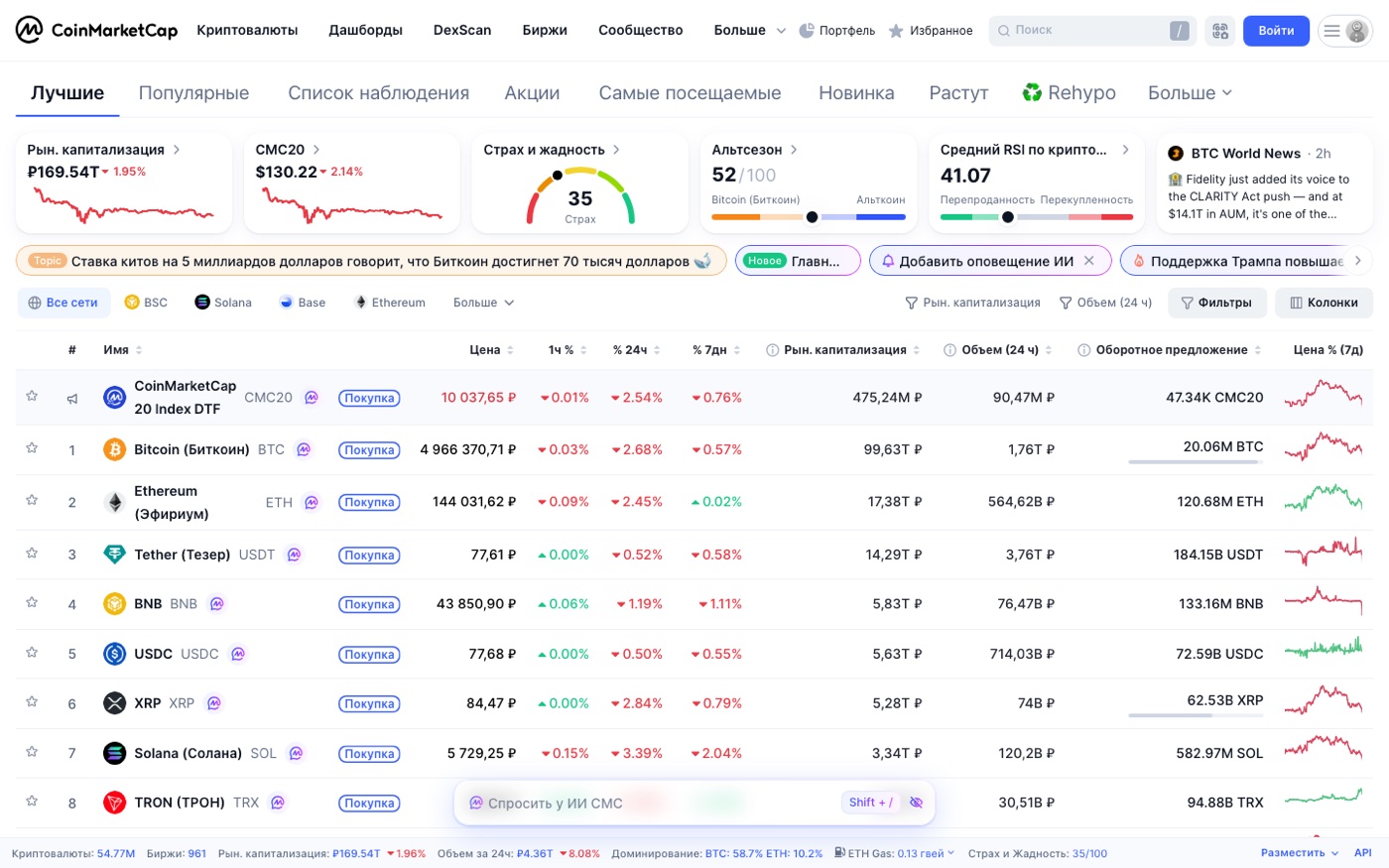Open the Рын. капитализация filter dropdown
1389x868 pixels.
coord(972,303)
